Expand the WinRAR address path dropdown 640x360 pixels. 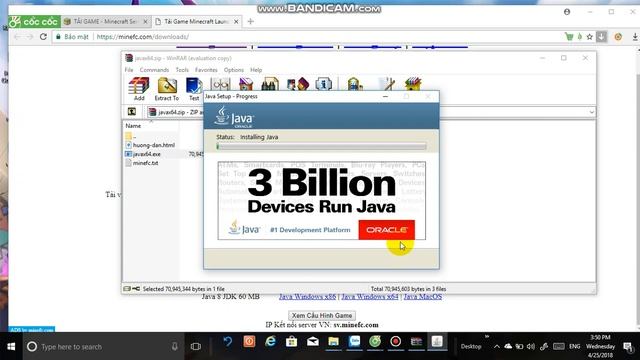point(591,112)
